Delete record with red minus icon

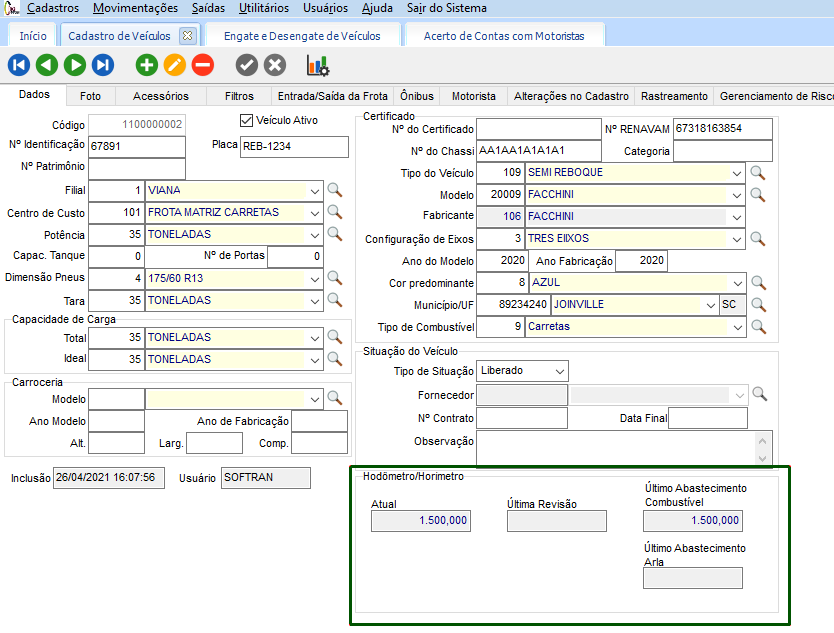203,66
